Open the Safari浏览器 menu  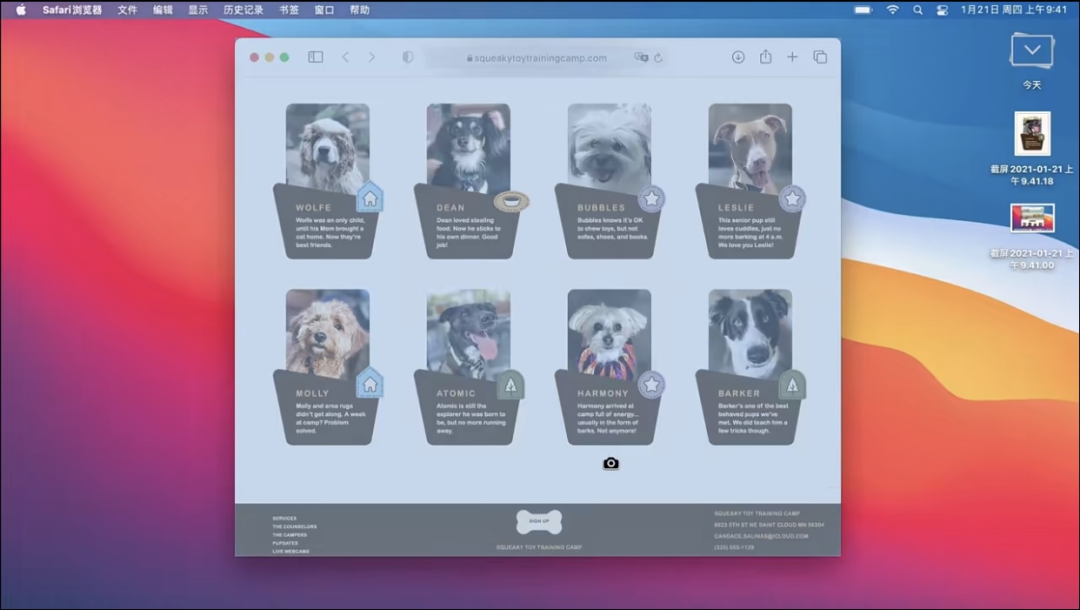point(72,10)
